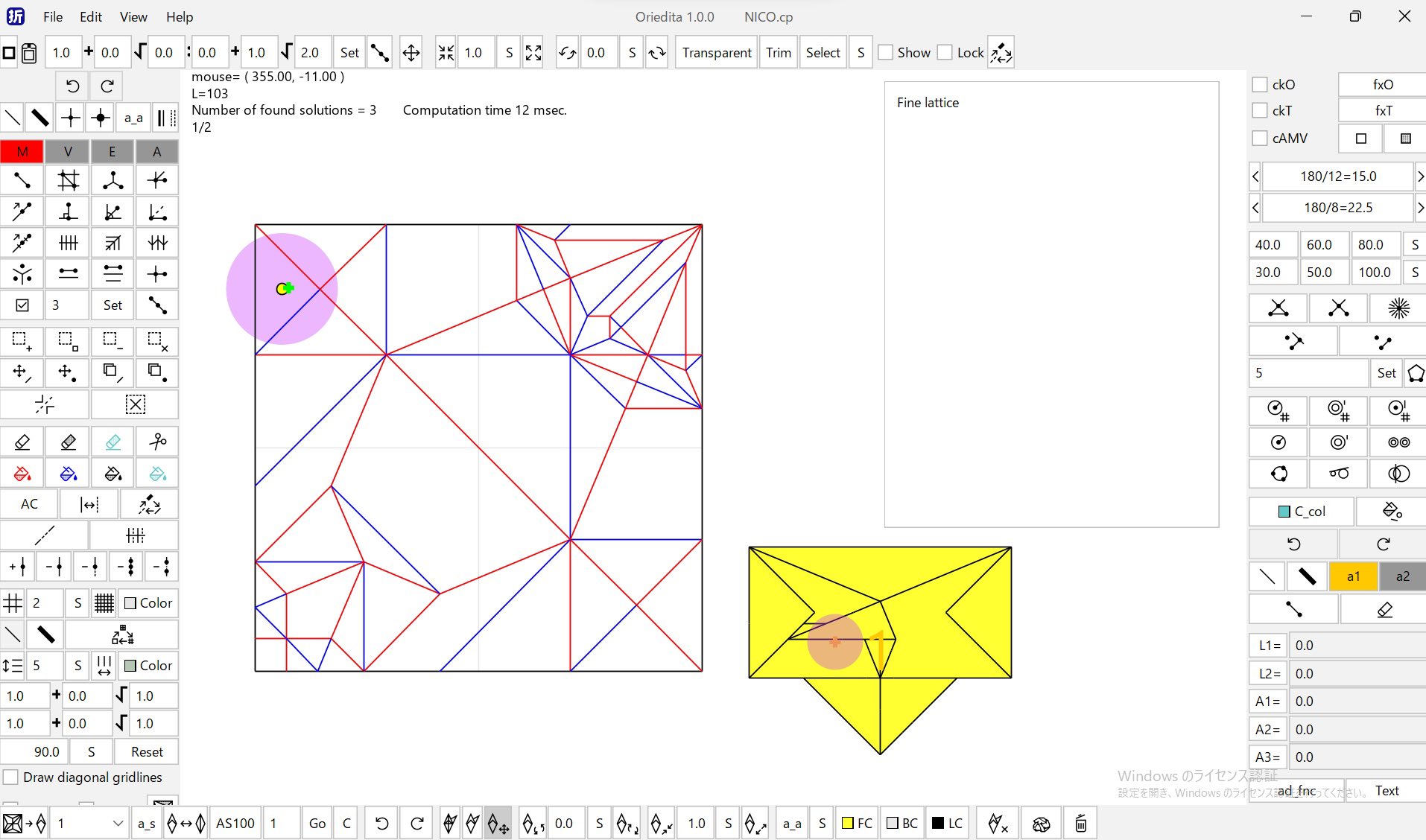This screenshot has height=840, width=1426.
Task: Click the Reset button
Action: click(x=147, y=752)
